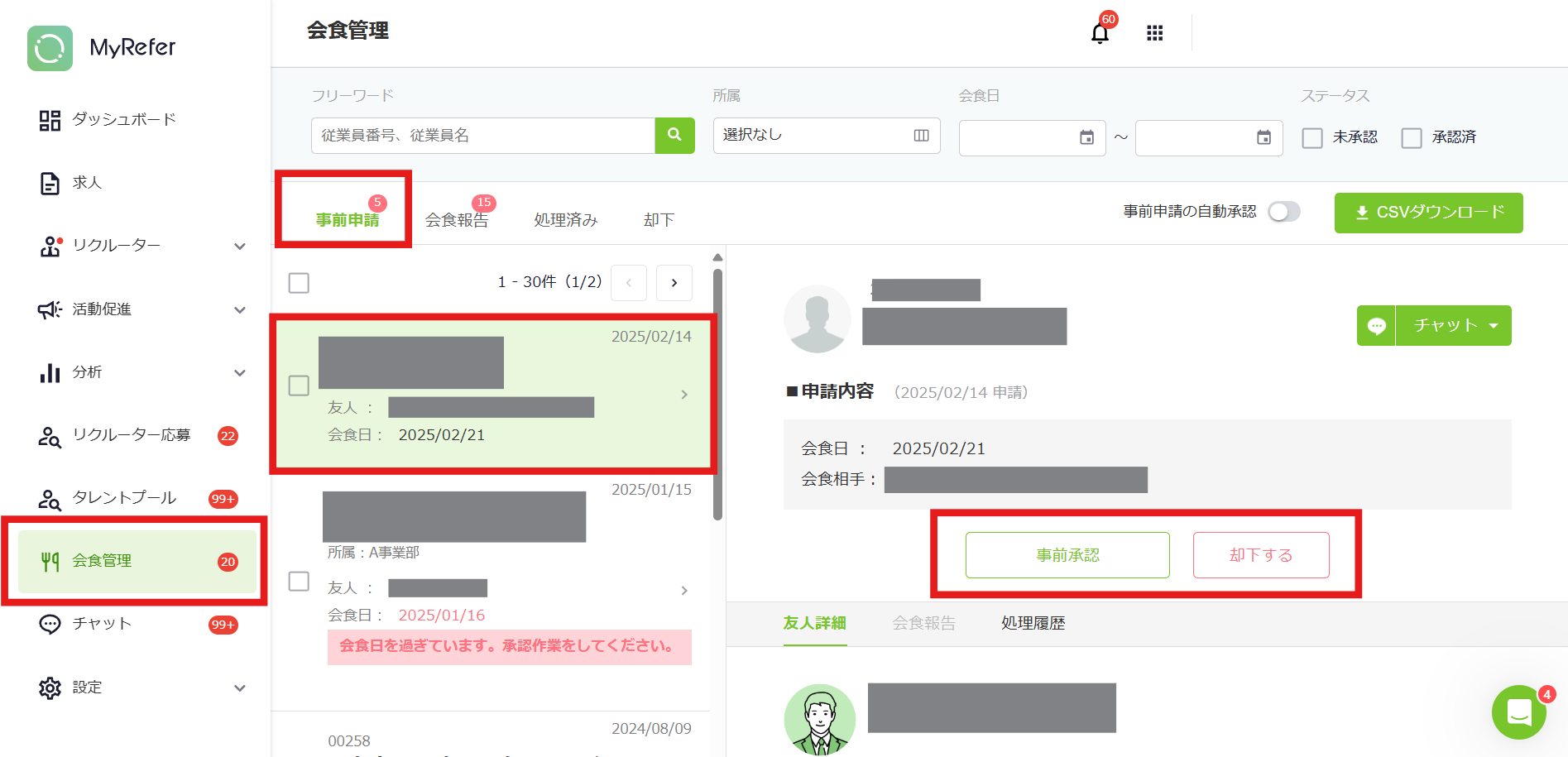Screen dimensions: 1568x757
Task: Click the フリーワード search input field
Action: tap(482, 136)
